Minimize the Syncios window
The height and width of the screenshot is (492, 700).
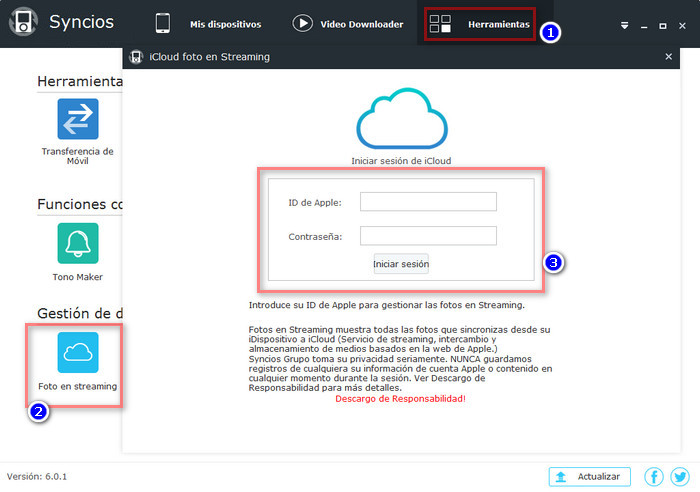(645, 25)
